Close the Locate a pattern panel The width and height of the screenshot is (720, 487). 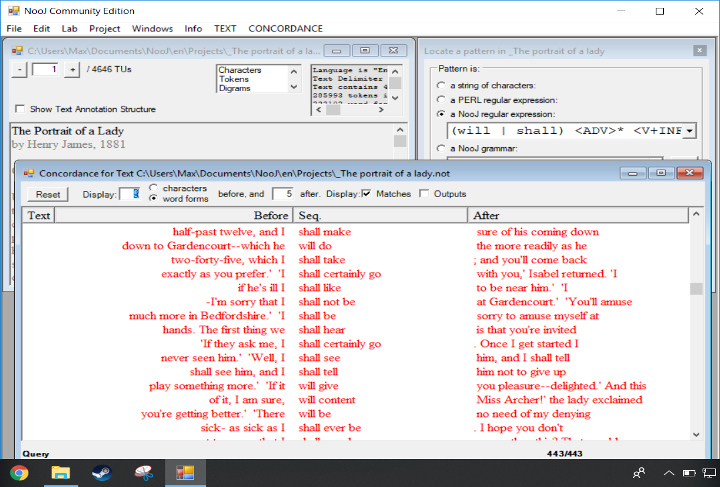[699, 50]
